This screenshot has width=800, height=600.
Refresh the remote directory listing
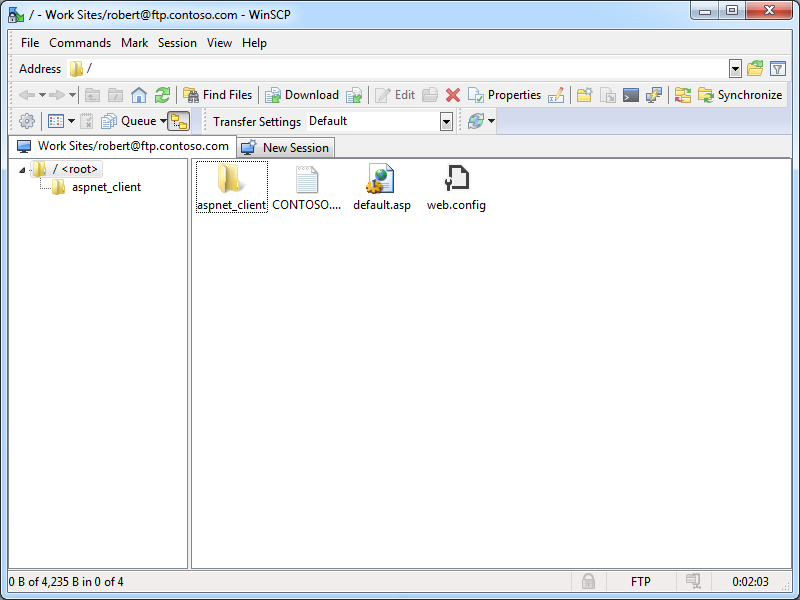(x=162, y=95)
